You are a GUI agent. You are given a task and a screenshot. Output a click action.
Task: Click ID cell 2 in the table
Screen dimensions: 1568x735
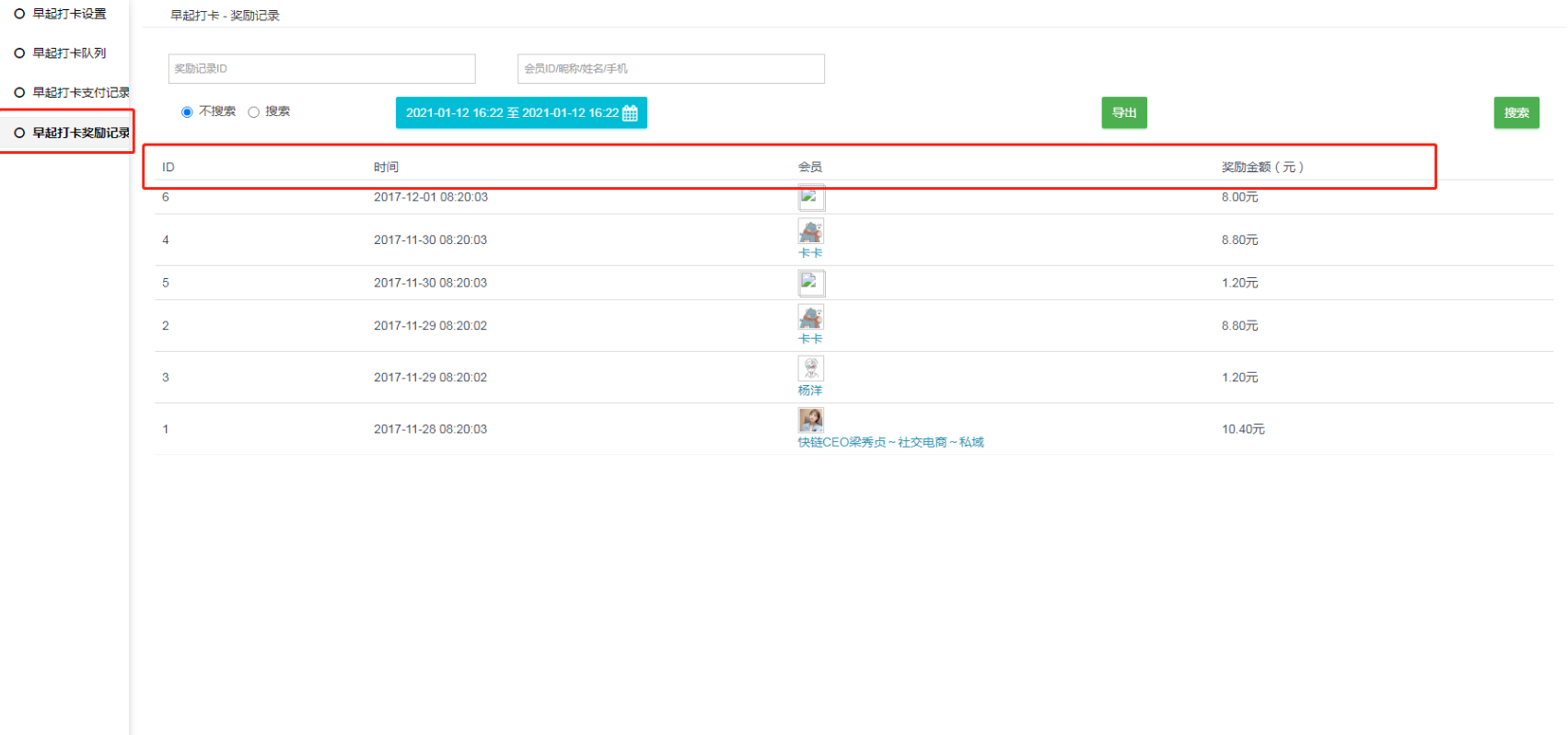click(x=166, y=326)
